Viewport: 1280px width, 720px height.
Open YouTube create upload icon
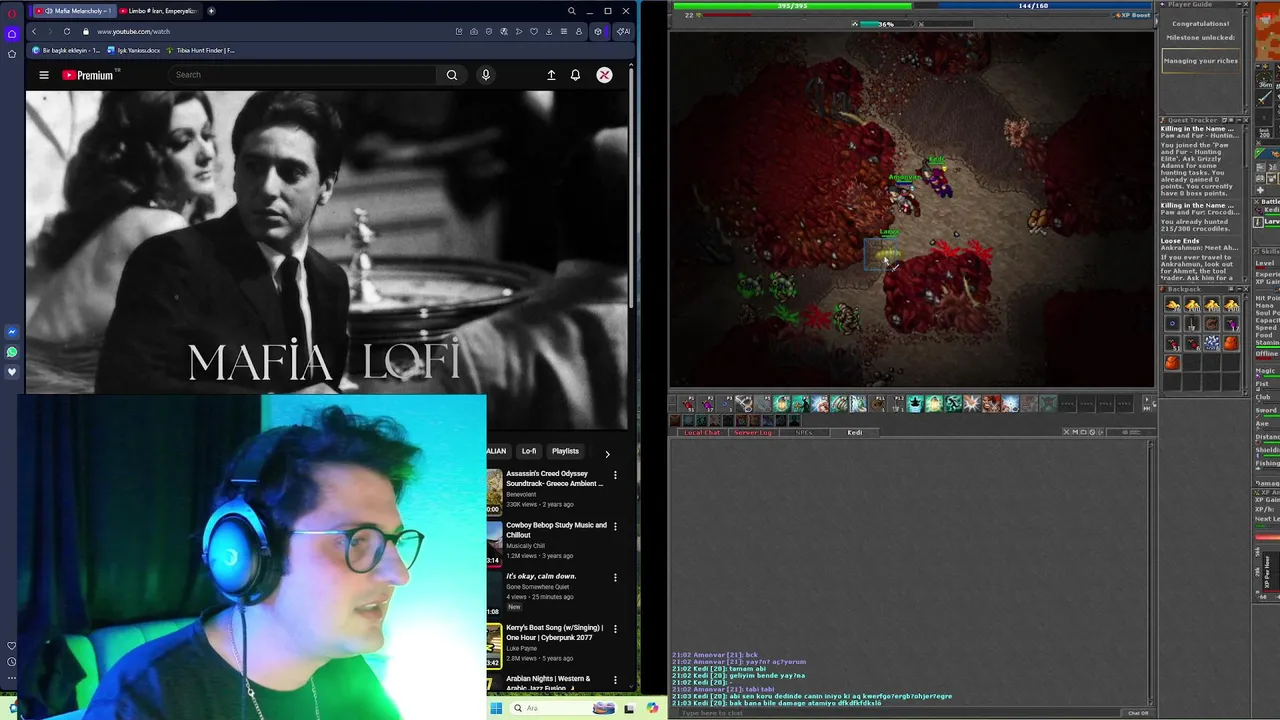(551, 75)
